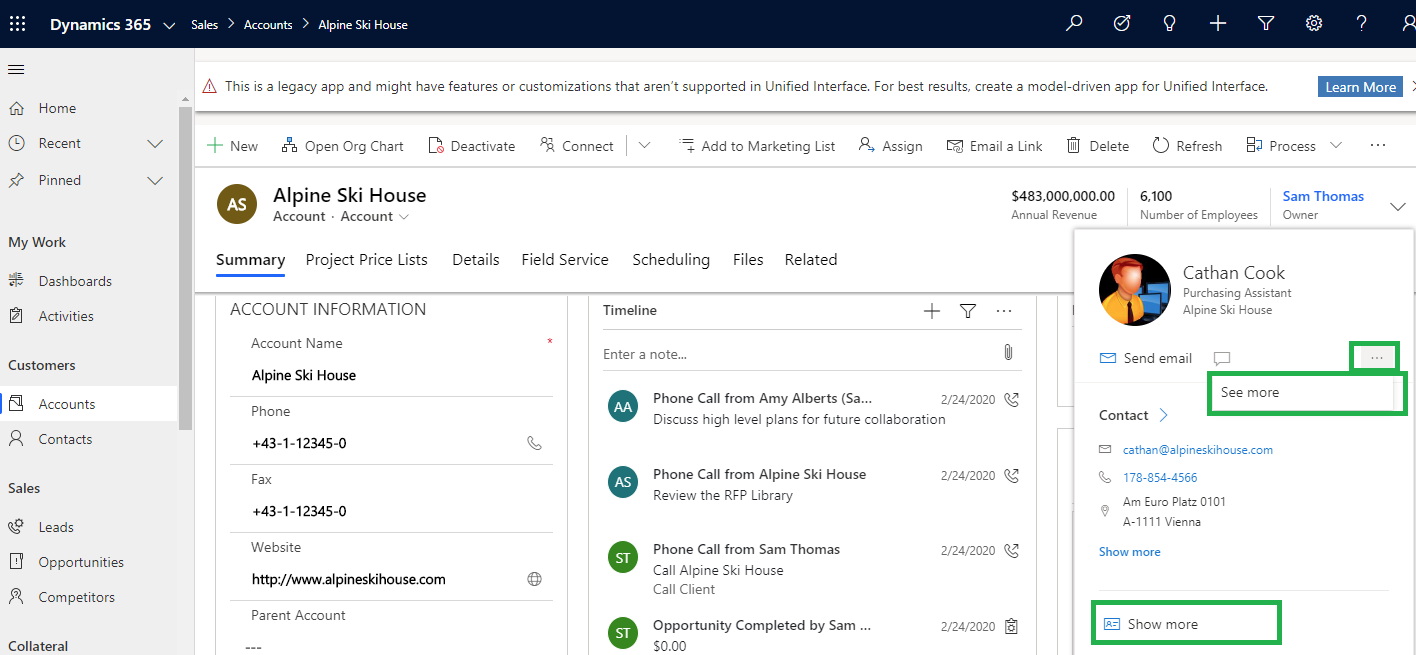The image size is (1416, 655).
Task: Expand the header fields chevron near Owner
Action: coord(1397,206)
